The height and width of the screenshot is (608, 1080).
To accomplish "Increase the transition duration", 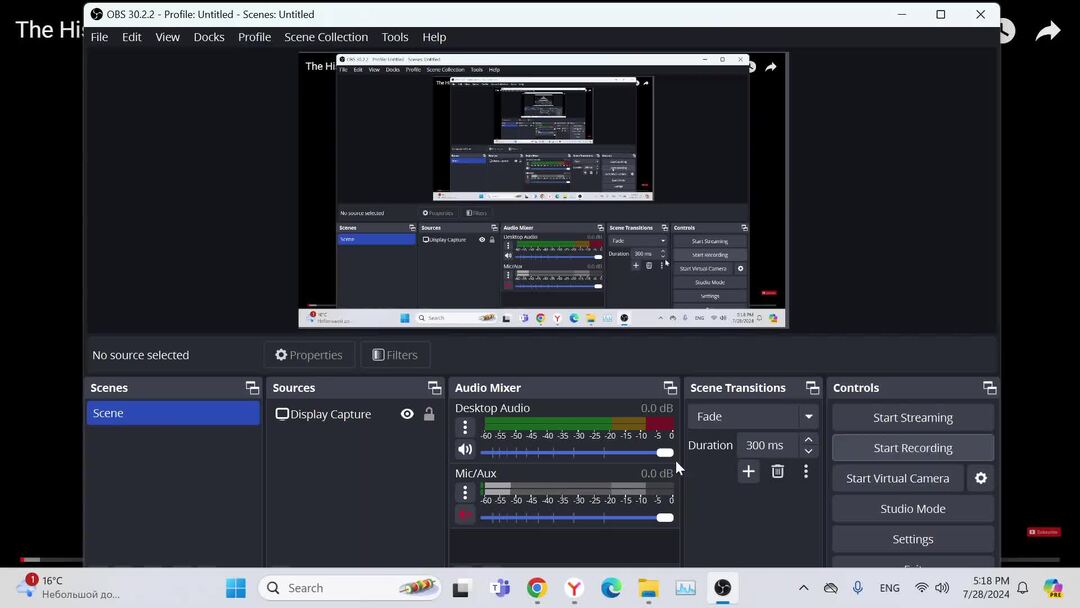I will 809,439.
